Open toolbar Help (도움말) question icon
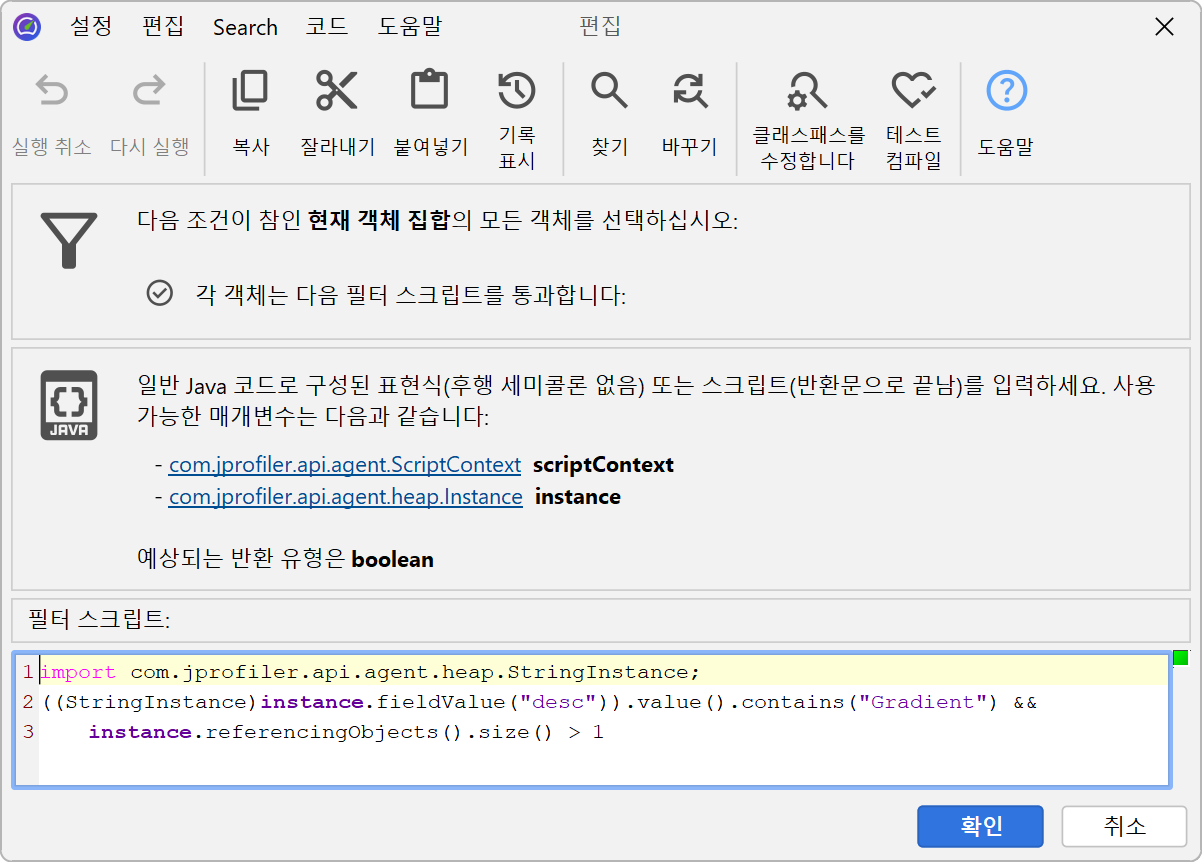The width and height of the screenshot is (1202, 862). (x=1006, y=91)
